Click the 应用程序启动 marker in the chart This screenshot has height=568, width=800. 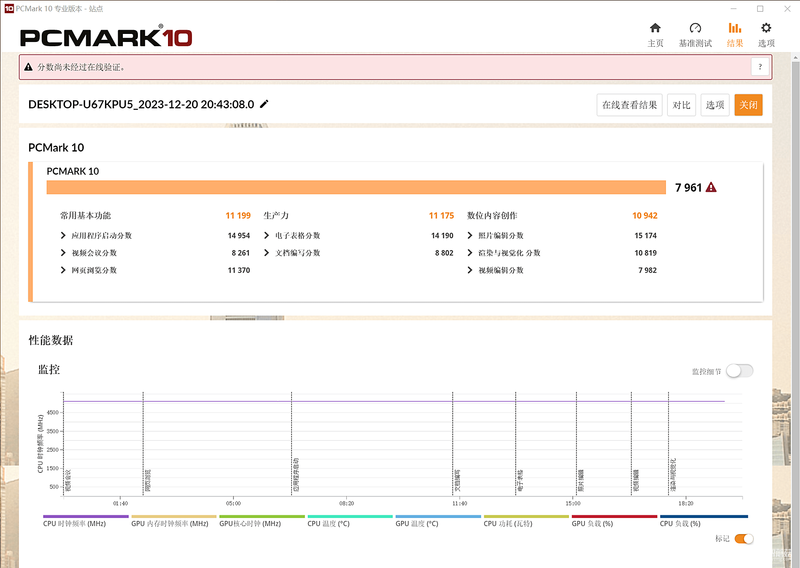point(296,475)
